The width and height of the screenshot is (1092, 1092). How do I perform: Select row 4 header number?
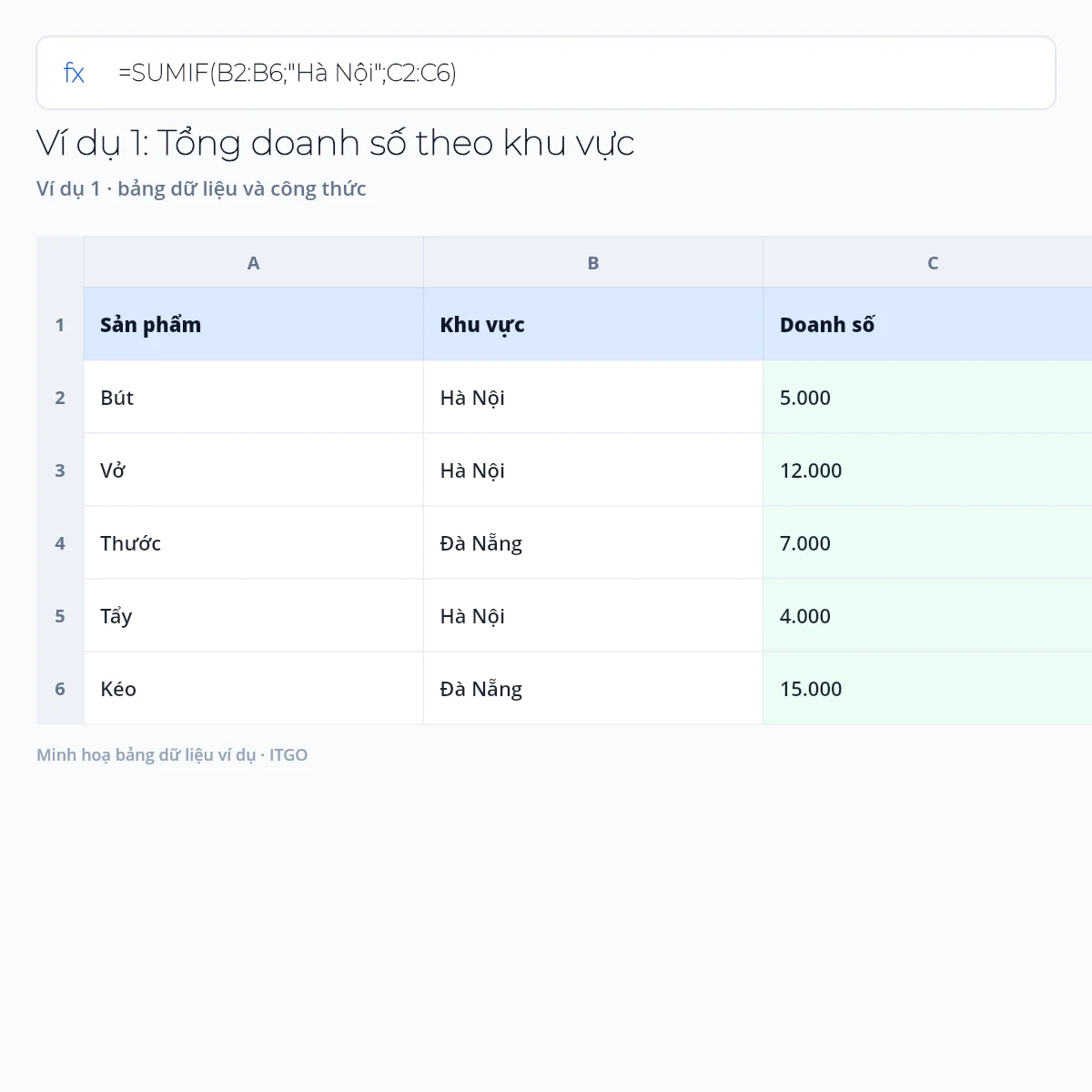click(60, 543)
